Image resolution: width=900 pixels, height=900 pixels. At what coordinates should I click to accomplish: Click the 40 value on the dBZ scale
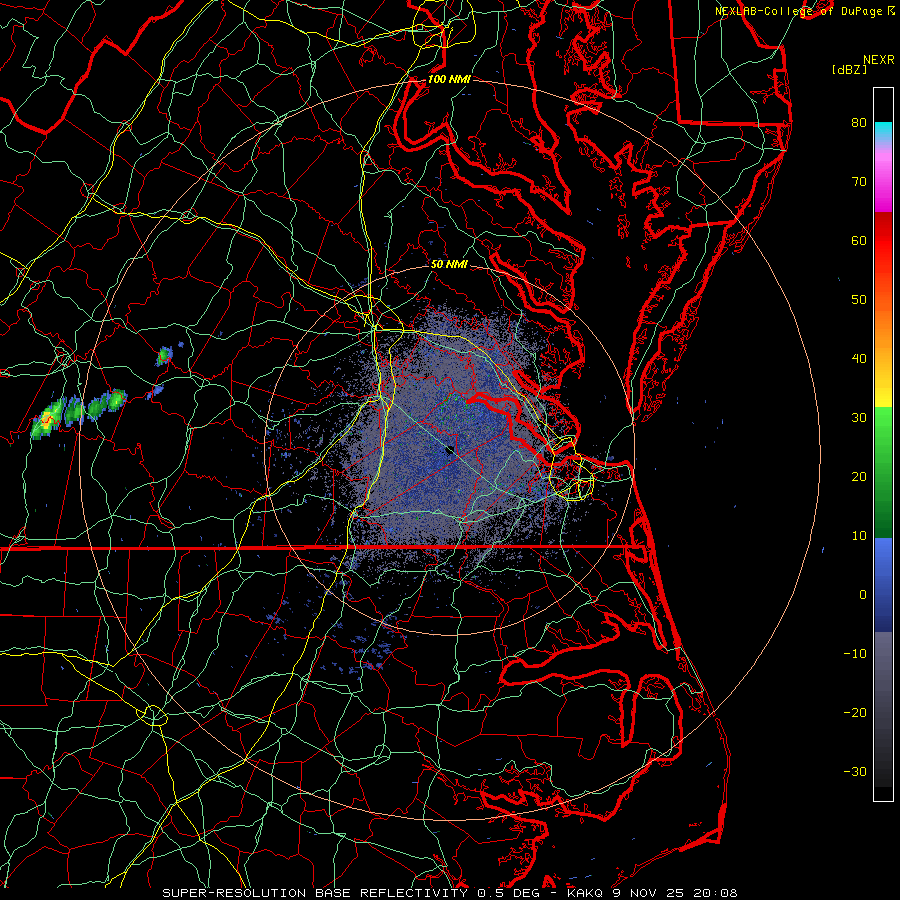(x=859, y=359)
